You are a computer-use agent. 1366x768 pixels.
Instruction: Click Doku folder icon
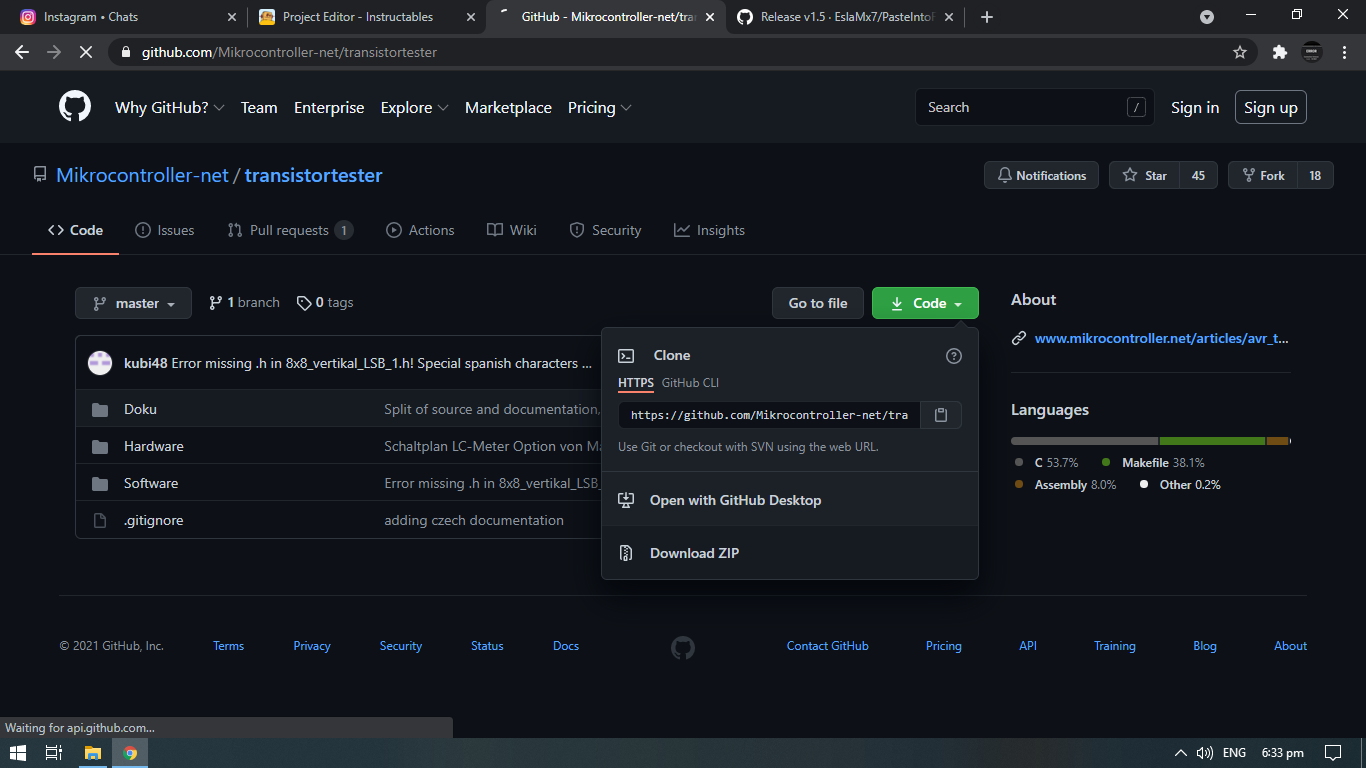[x=100, y=409]
